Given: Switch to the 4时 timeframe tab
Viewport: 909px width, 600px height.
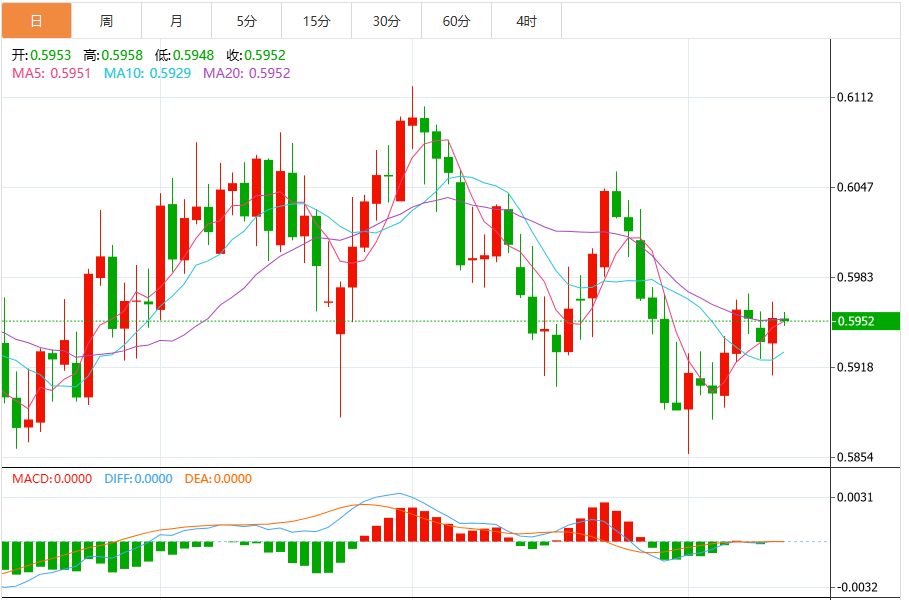Looking at the screenshot, I should point(527,21).
